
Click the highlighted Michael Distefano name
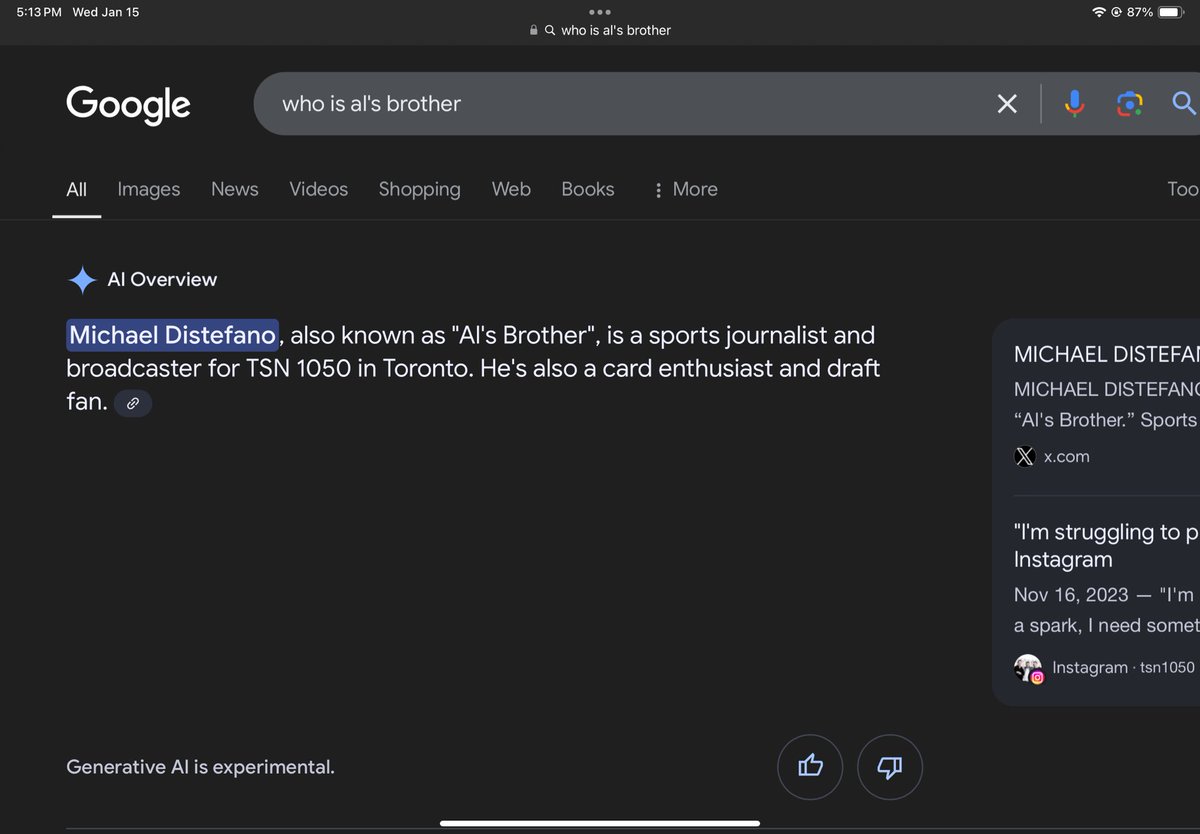(x=172, y=335)
